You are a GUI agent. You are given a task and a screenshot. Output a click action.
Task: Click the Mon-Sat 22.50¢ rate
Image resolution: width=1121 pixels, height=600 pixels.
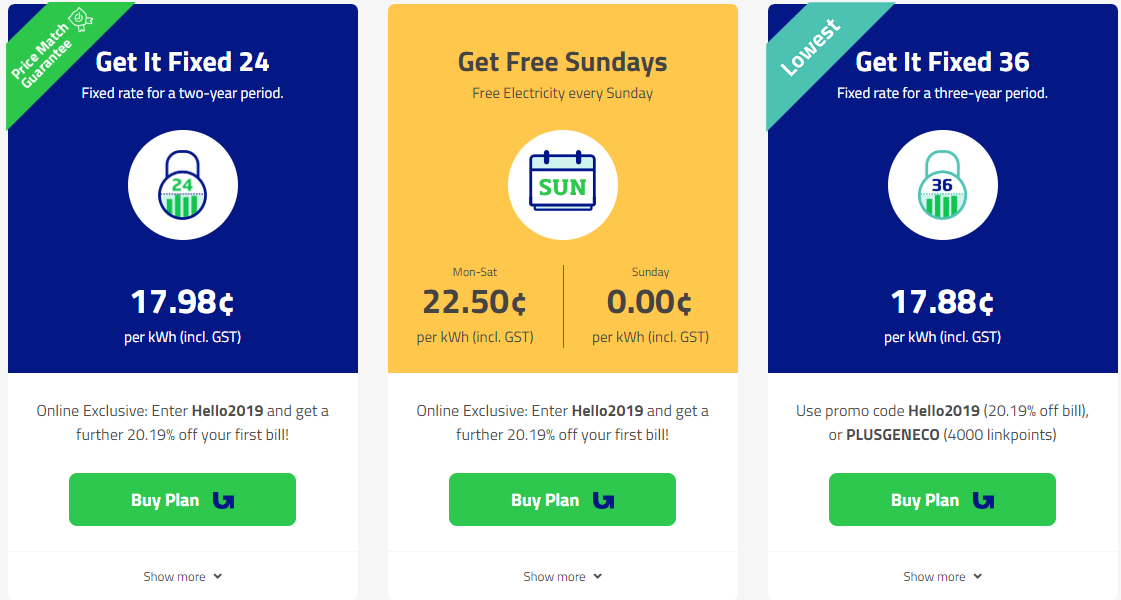tap(474, 302)
